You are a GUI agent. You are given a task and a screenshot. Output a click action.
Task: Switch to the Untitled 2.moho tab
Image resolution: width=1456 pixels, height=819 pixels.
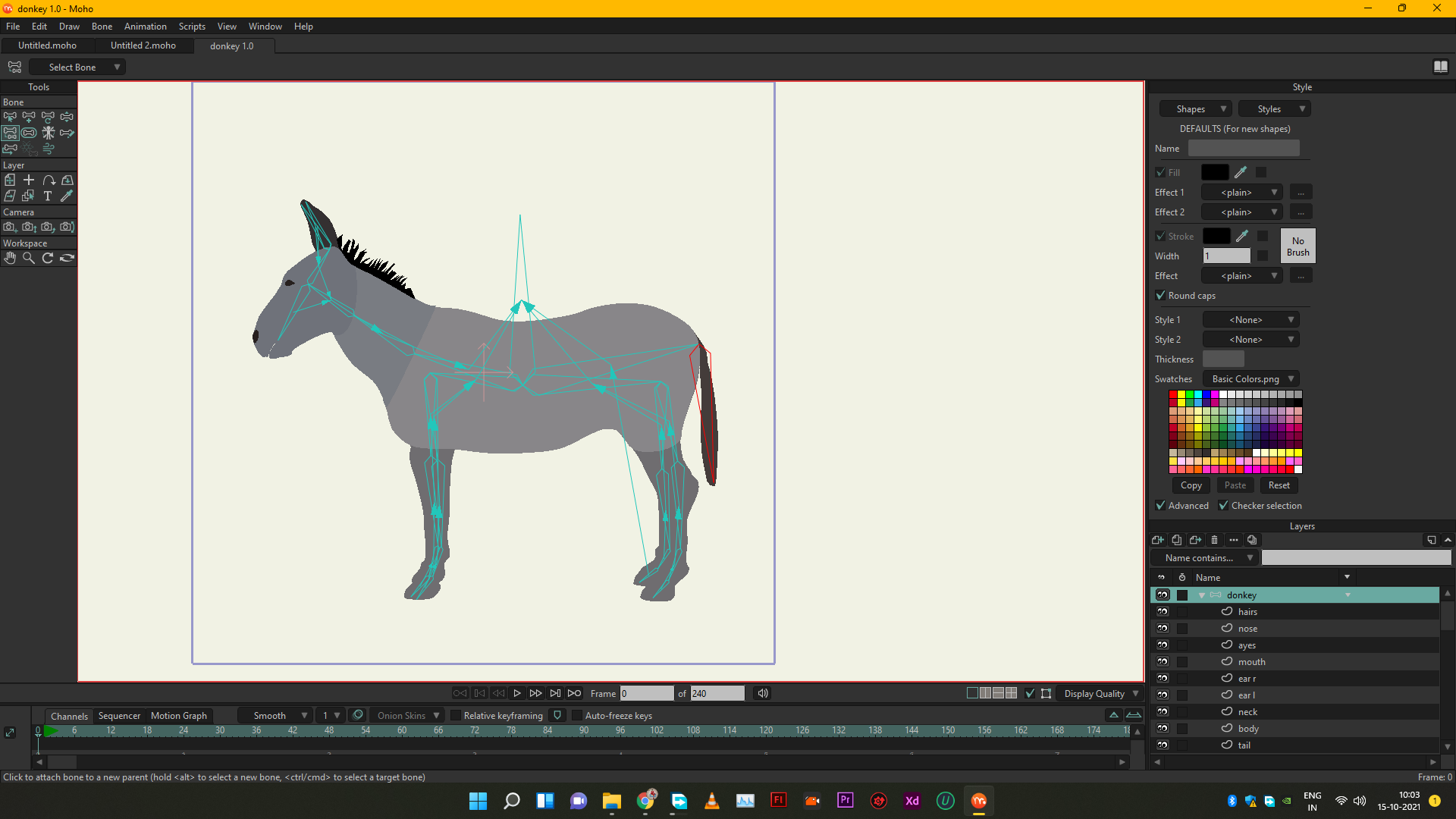143,45
